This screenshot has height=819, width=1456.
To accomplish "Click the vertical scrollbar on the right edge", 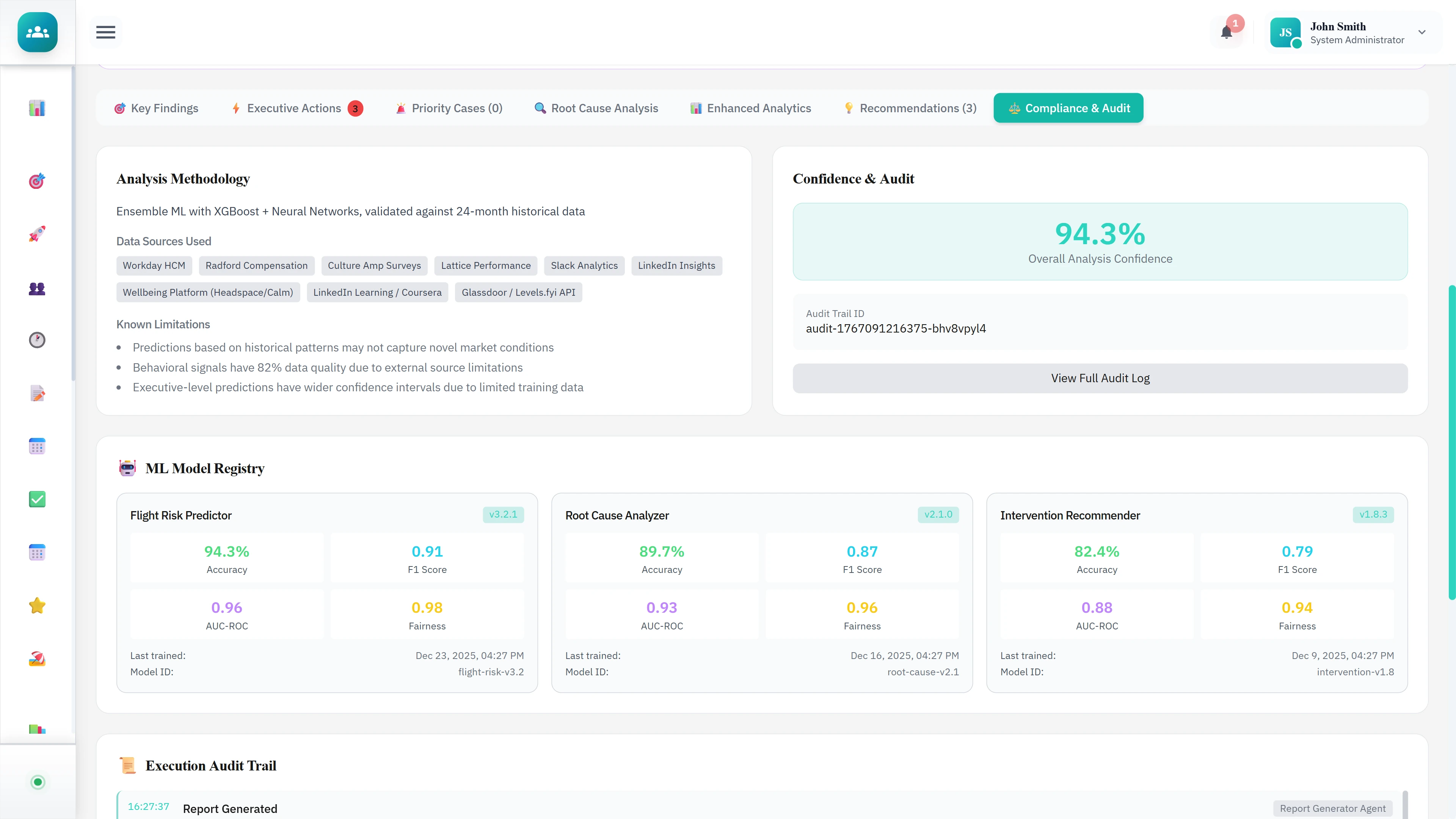I will pyautogui.click(x=1451, y=447).
